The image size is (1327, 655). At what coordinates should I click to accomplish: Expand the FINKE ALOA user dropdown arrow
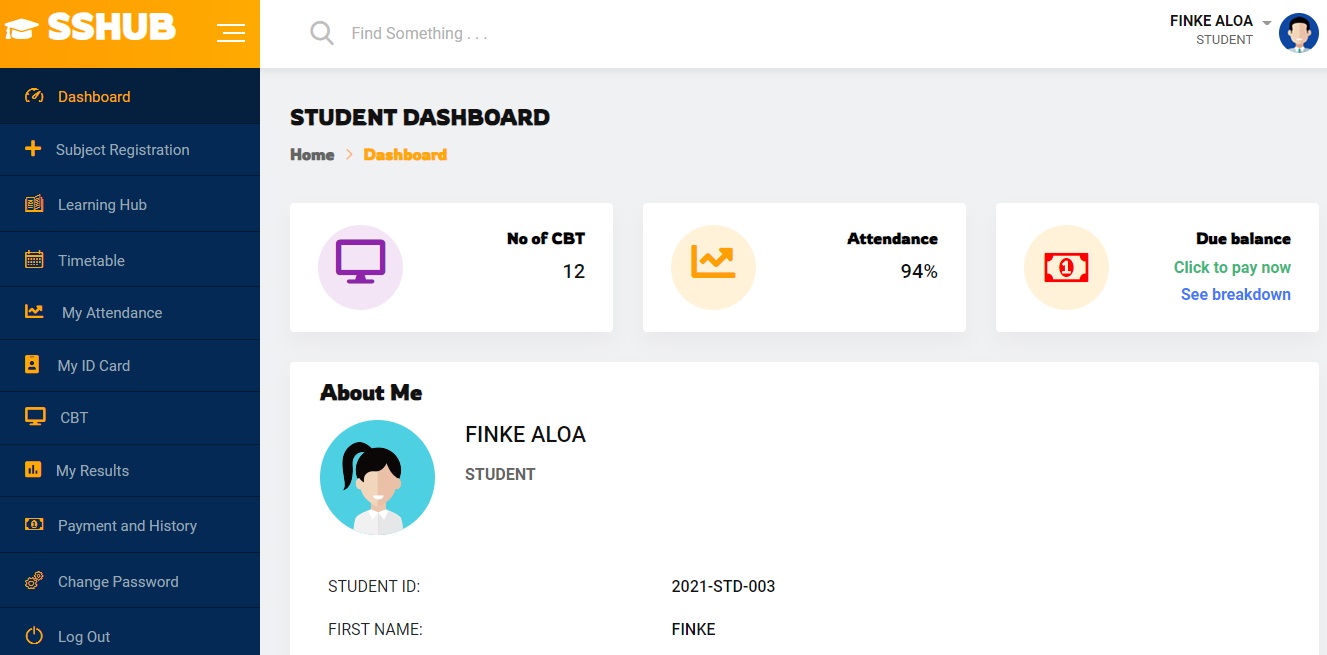pos(1267,23)
